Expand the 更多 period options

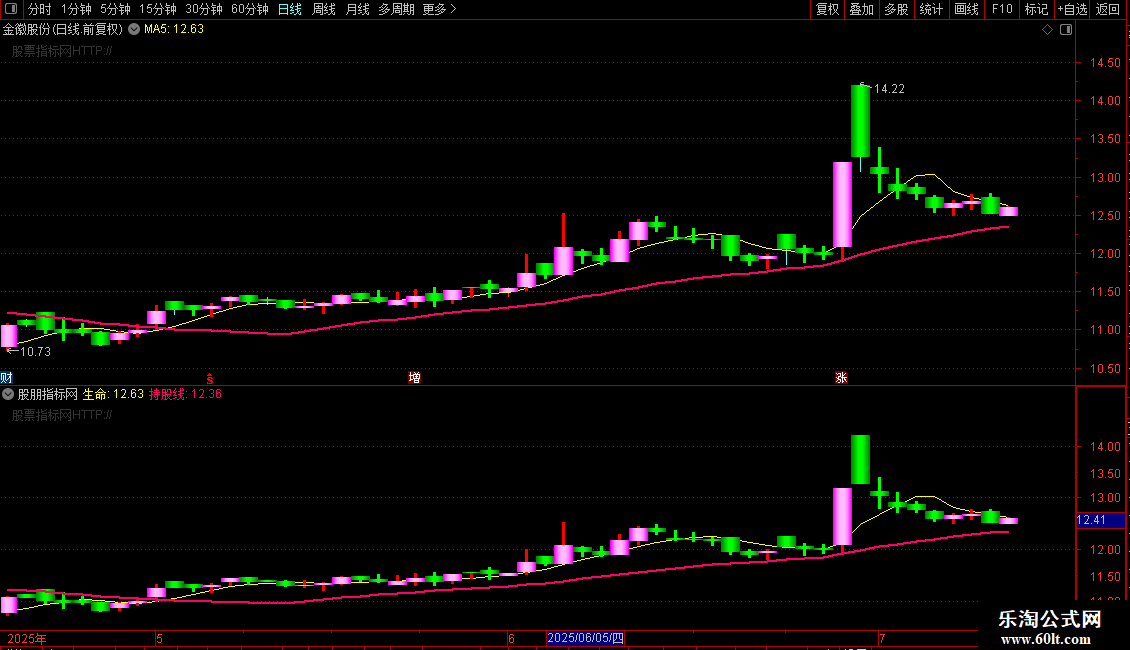click(x=440, y=9)
